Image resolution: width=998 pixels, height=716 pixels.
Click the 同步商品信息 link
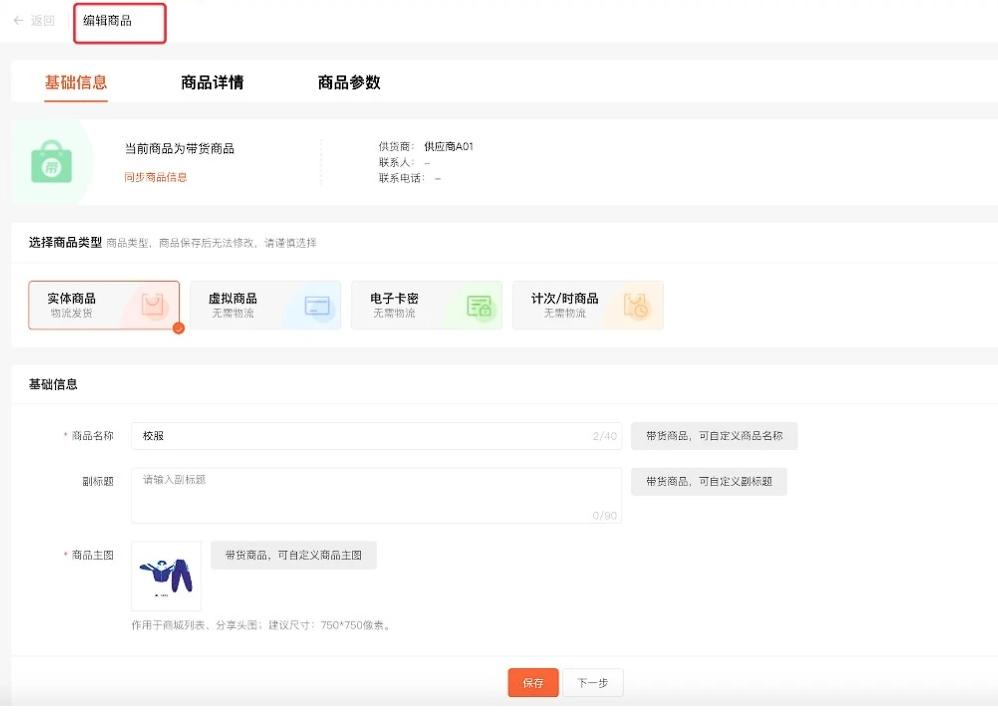coord(155,177)
